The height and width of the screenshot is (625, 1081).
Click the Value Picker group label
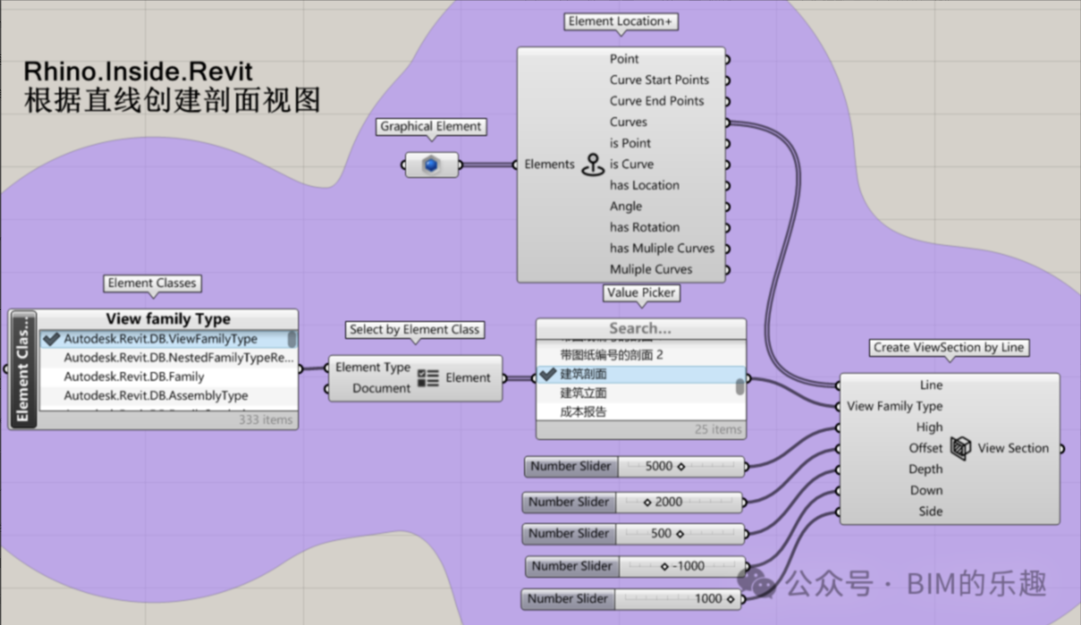click(641, 293)
